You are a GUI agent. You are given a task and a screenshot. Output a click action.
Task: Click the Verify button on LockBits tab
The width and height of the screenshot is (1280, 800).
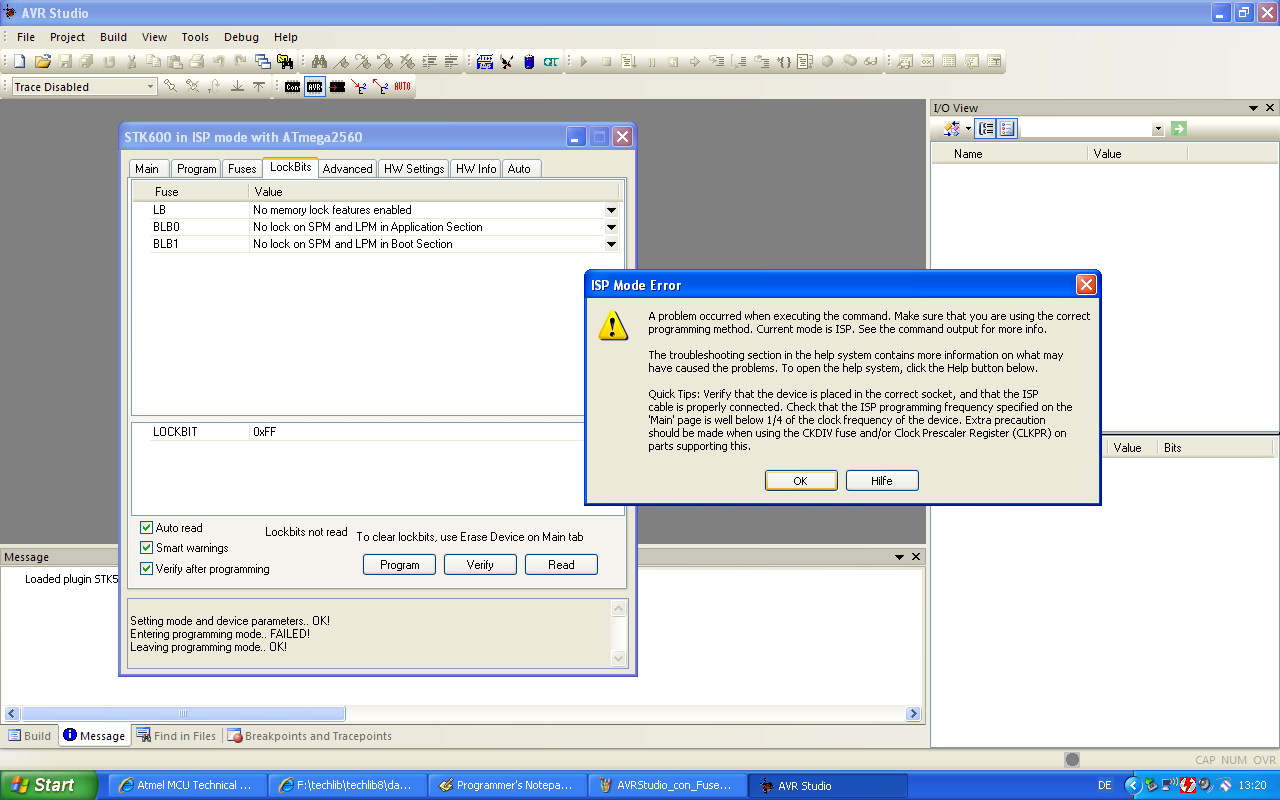[x=481, y=565]
